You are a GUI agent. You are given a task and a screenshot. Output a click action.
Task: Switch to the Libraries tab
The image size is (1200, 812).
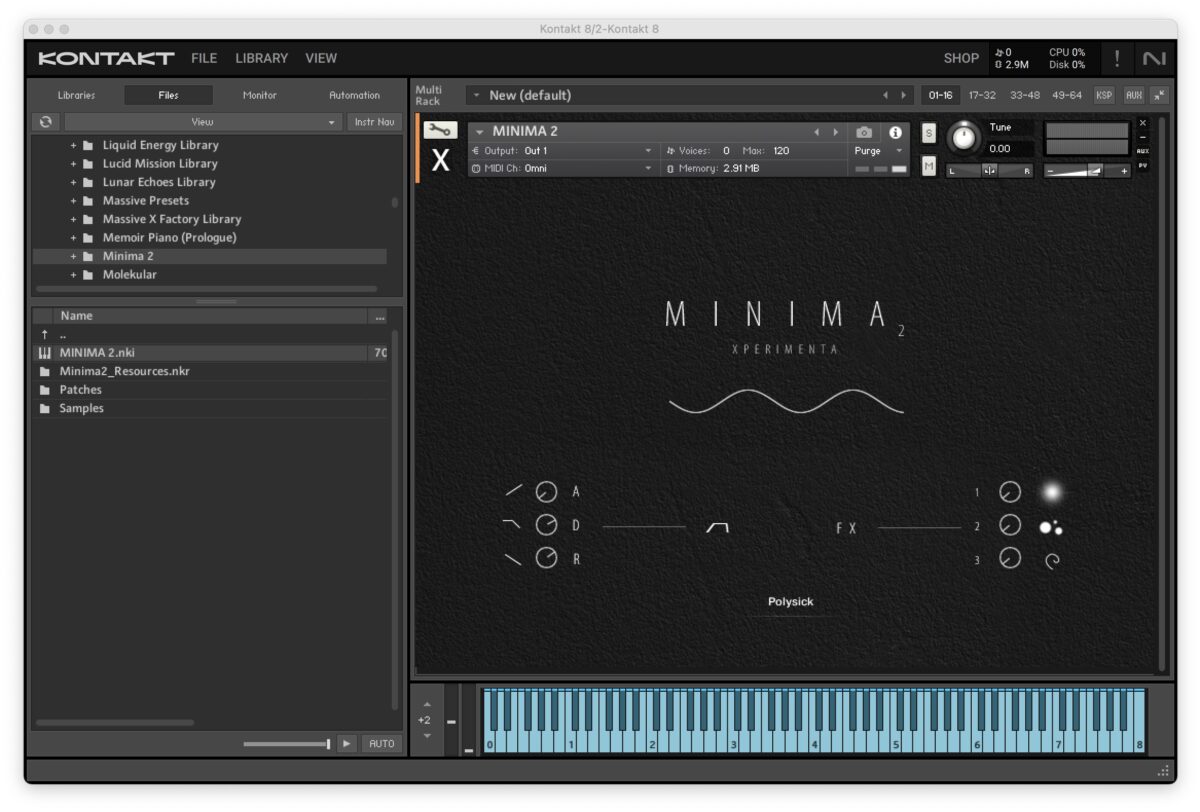pos(77,95)
